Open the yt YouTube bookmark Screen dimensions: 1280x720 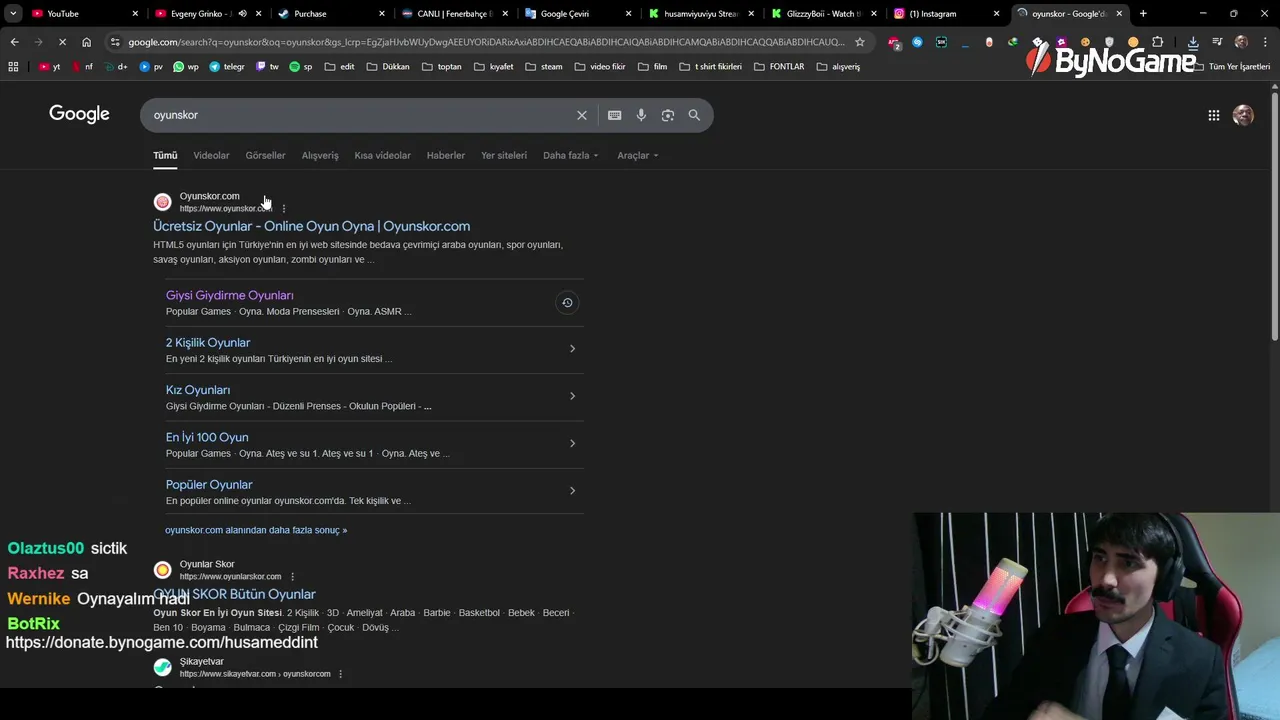pyautogui.click(x=50, y=67)
